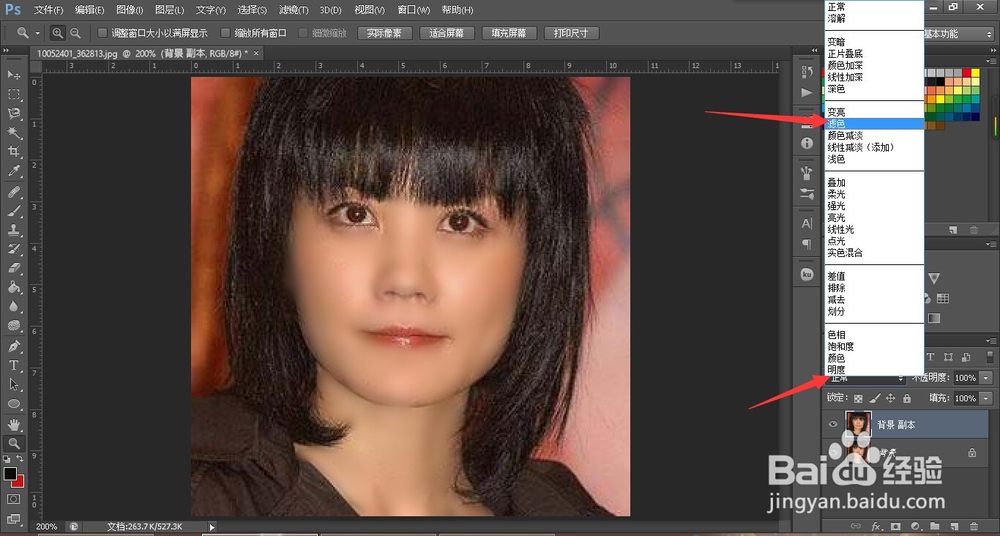Enable 调整窗口大小以满屏显示 checkbox
Image resolution: width=1000 pixels, height=536 pixels.
102,33
